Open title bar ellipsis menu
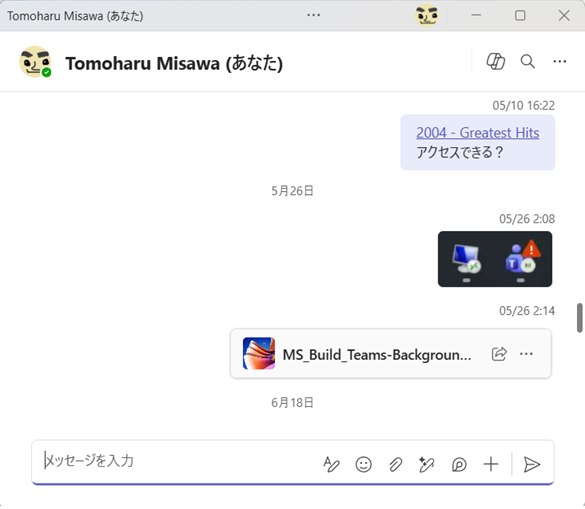The image size is (585, 509). (x=313, y=15)
